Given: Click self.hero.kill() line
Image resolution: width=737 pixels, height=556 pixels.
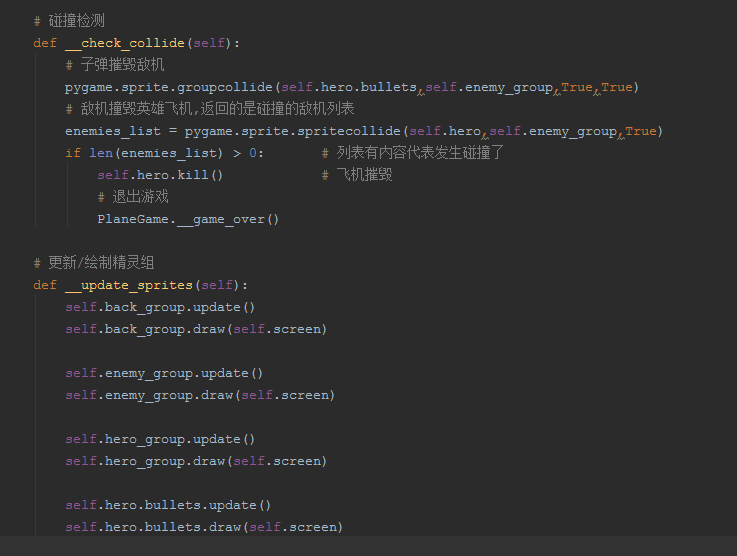Looking at the screenshot, I should coord(160,175).
